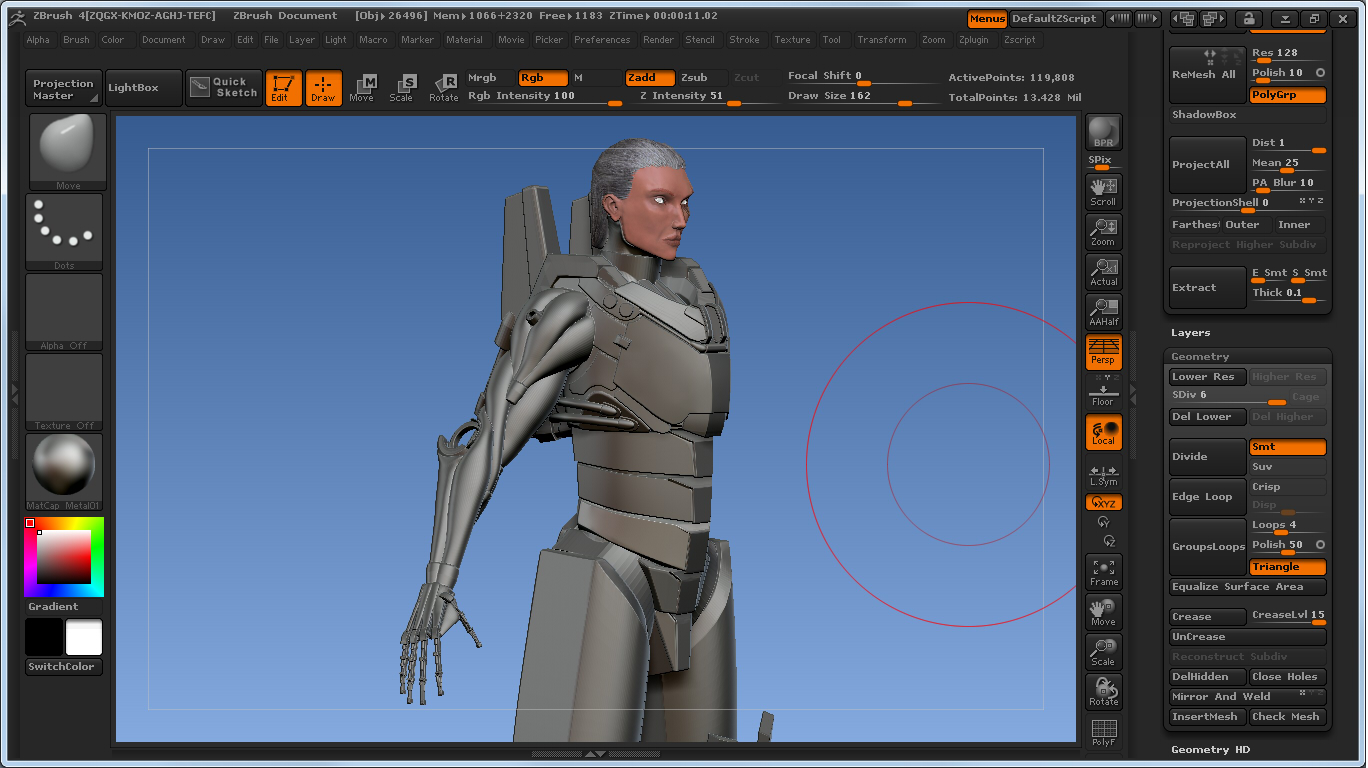Open the Preferences menu
1368x768 pixels.
click(x=602, y=40)
